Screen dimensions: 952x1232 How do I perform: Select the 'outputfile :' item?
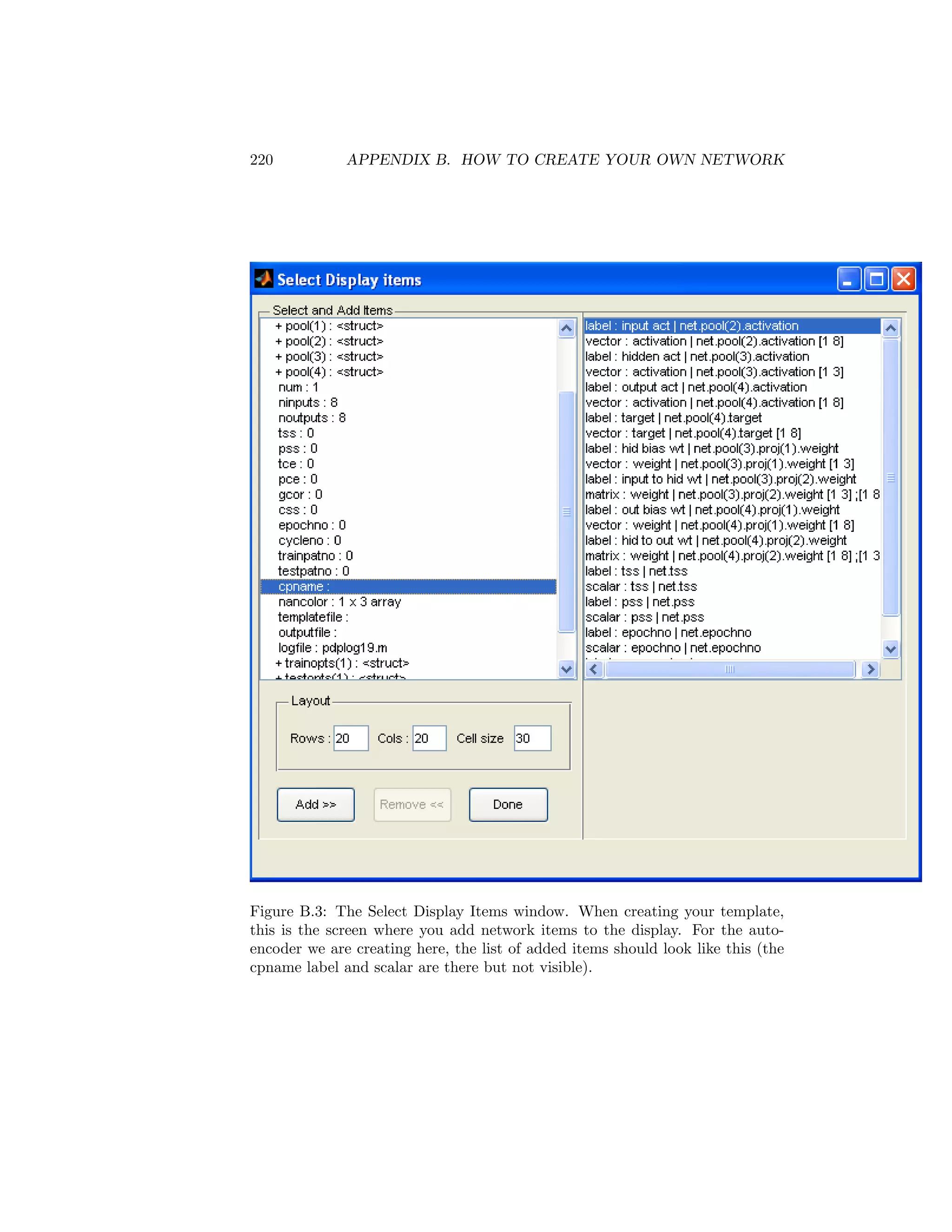[x=408, y=632]
